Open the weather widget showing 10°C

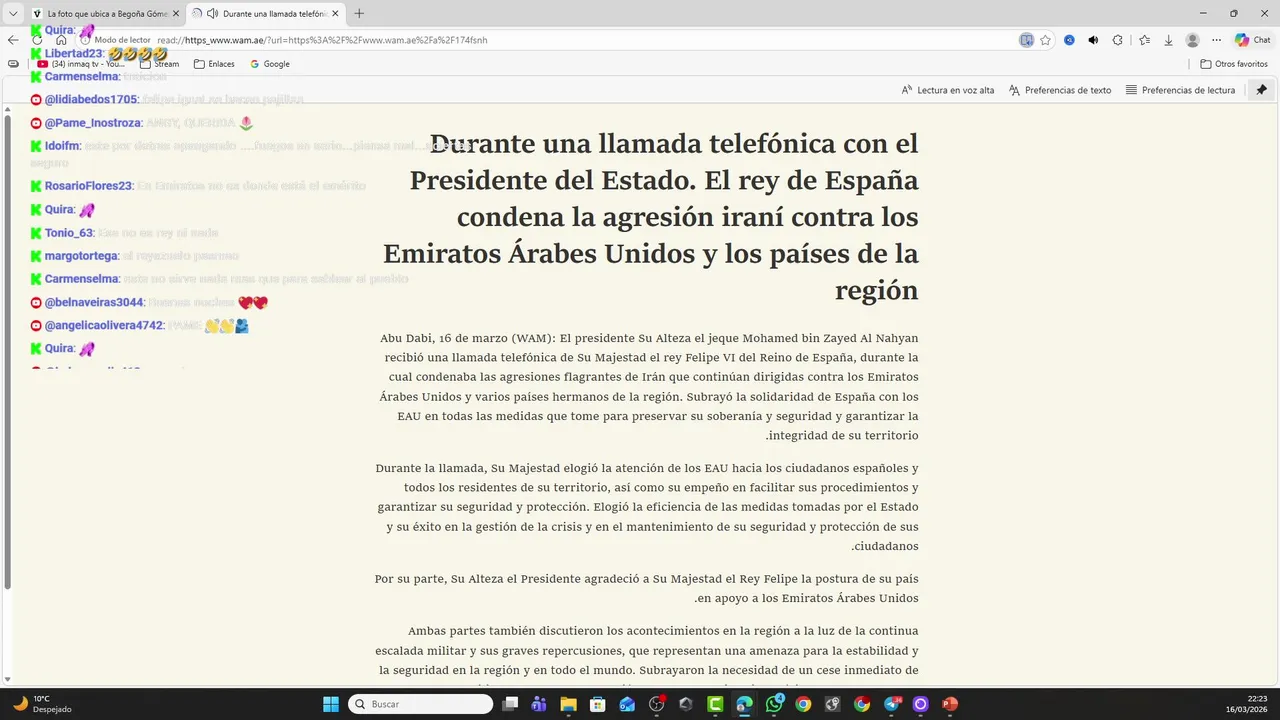(42, 704)
